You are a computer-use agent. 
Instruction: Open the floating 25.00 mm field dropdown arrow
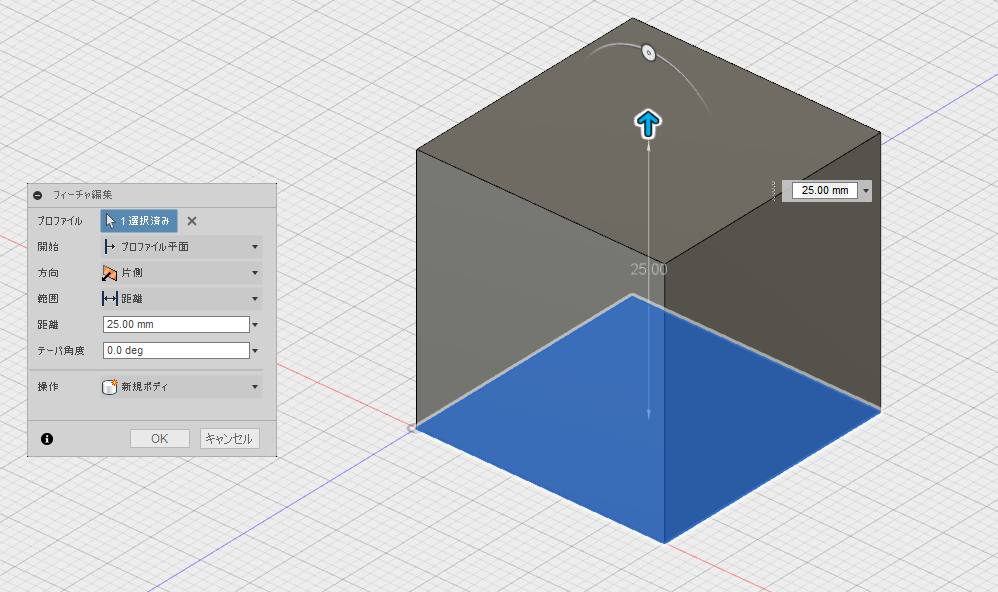(866, 190)
